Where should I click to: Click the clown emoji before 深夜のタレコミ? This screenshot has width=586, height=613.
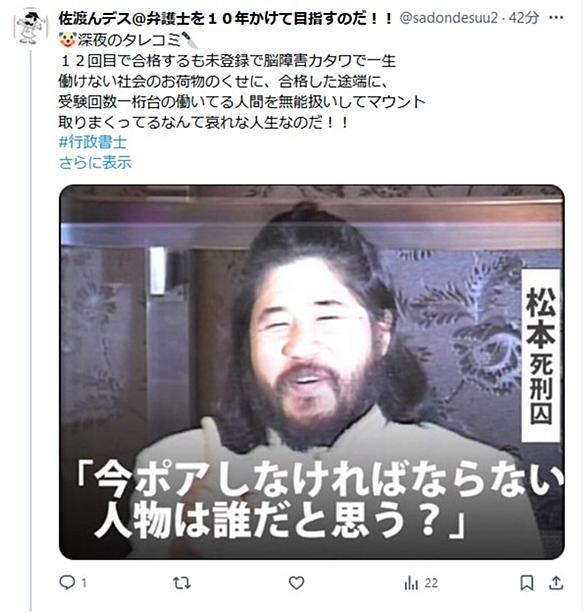pos(67,39)
